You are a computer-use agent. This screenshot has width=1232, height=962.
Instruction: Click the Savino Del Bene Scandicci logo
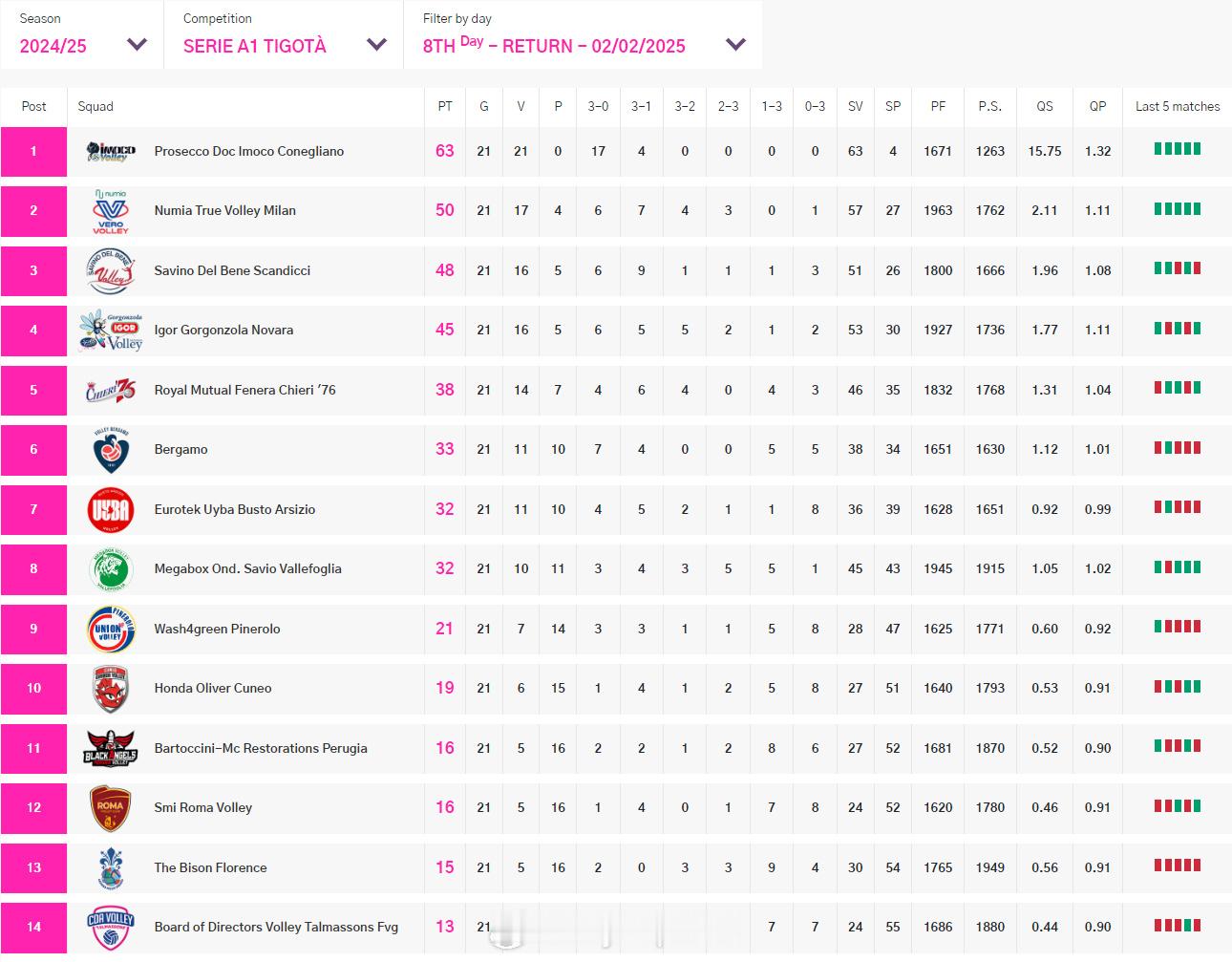pos(111,270)
